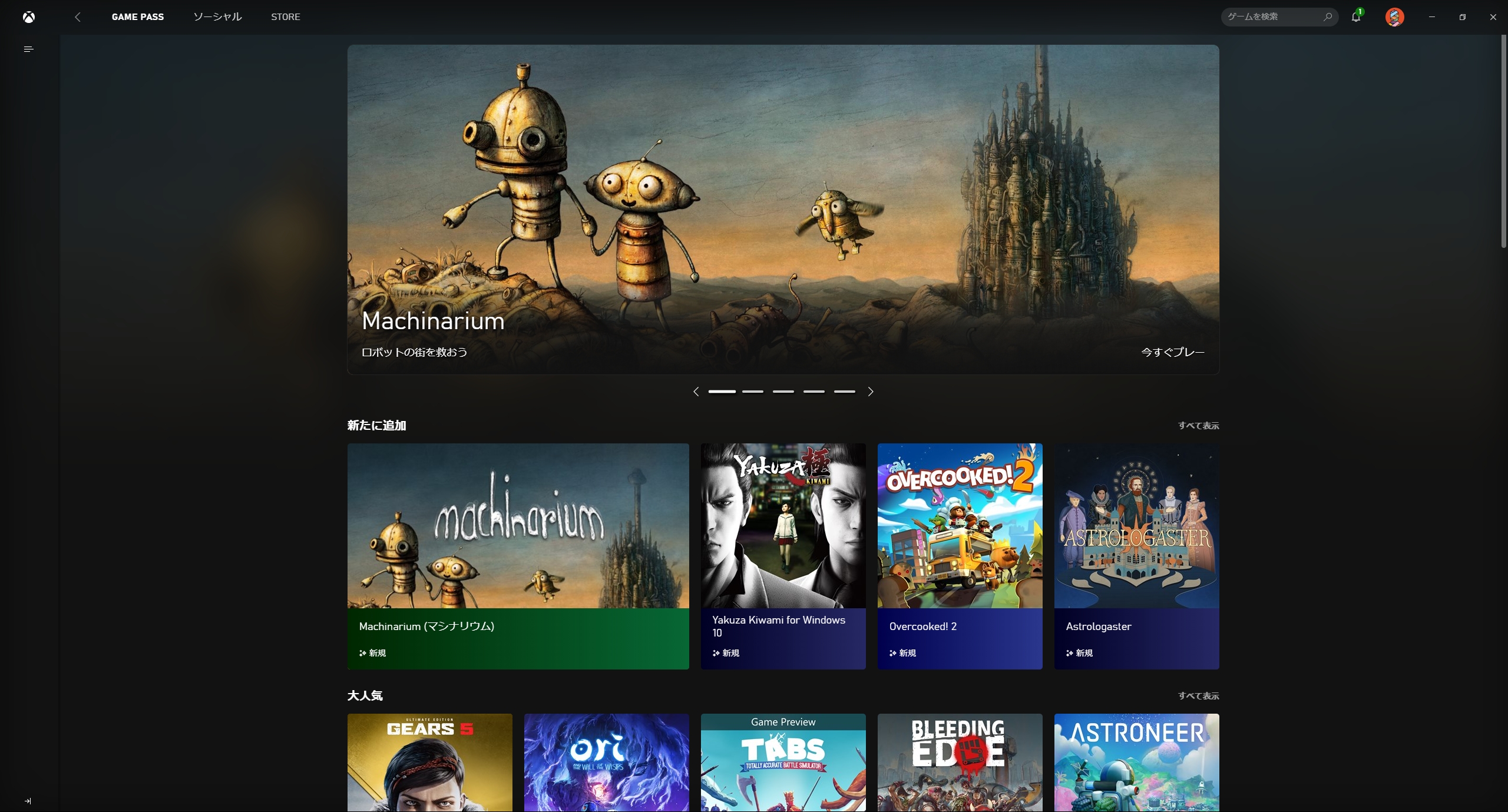This screenshot has width=1508, height=812.
Task: Click the vertical scrollbar on right
Action: [x=1503, y=141]
